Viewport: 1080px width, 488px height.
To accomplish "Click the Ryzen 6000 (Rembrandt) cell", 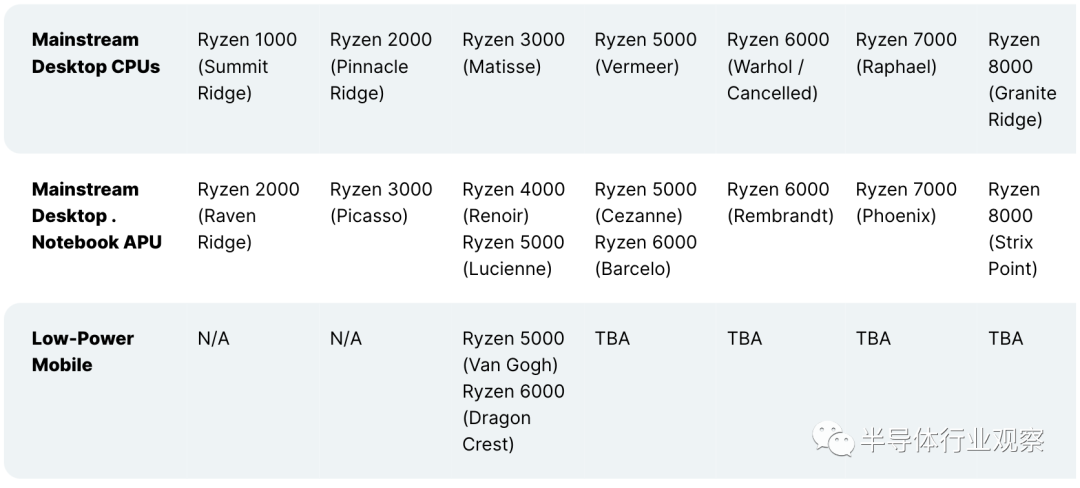I will [780, 202].
